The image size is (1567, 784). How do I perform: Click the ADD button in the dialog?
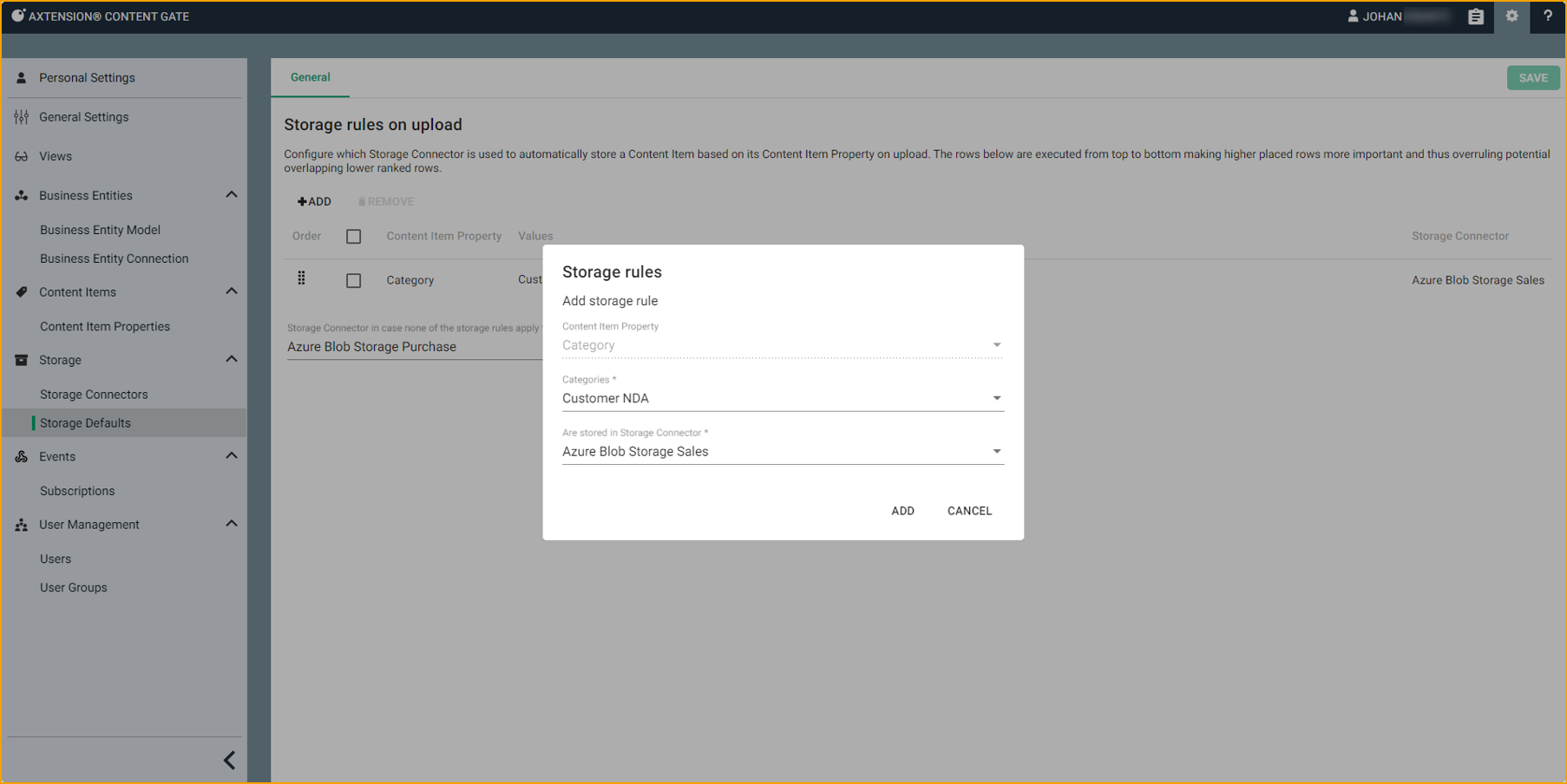tap(902, 511)
